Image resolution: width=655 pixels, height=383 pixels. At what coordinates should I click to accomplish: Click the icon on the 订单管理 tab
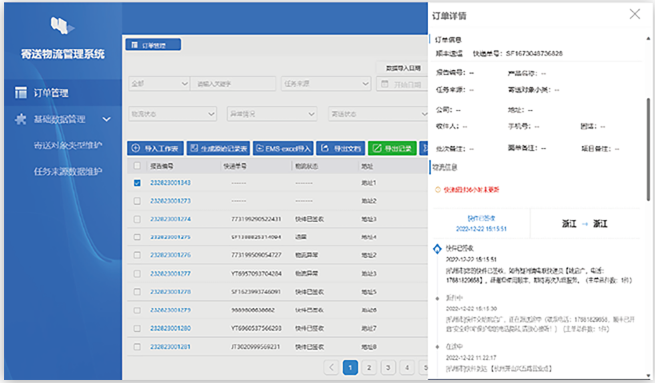135,45
